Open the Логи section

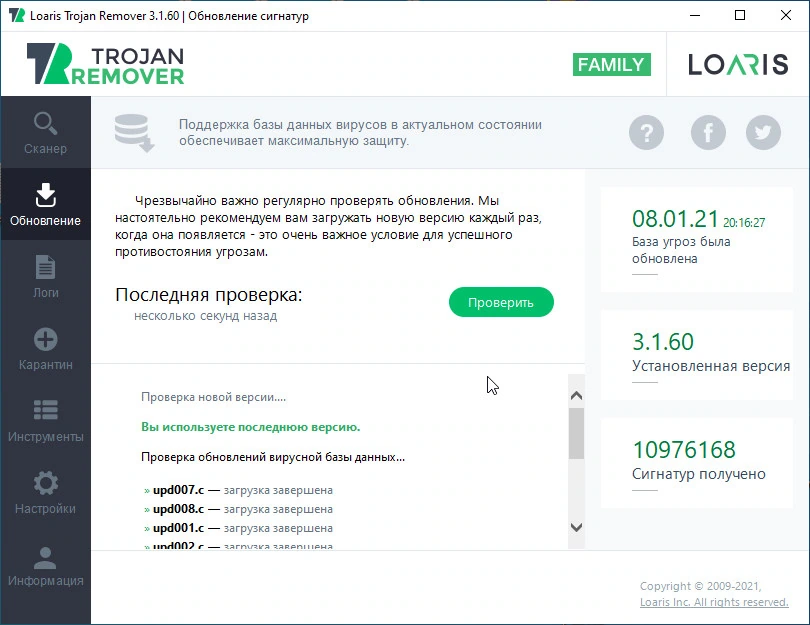[45, 276]
